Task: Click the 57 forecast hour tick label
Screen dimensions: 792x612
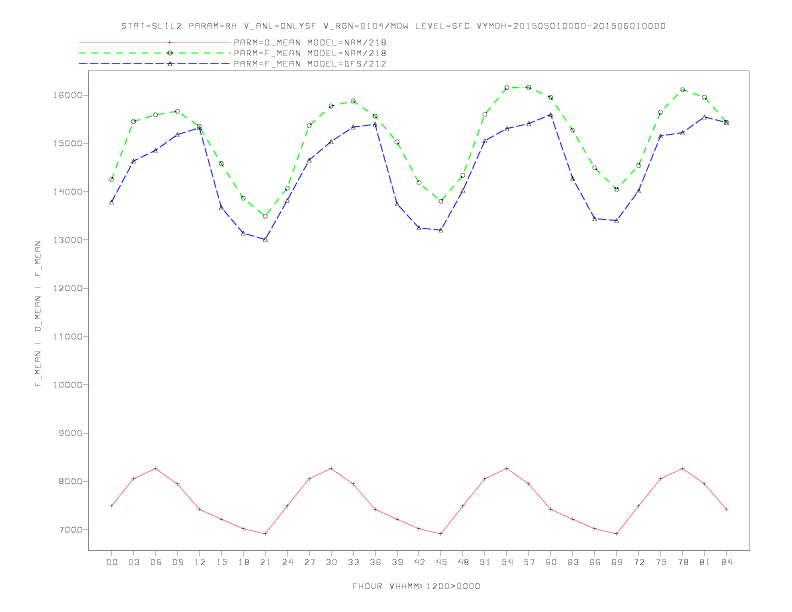Action: [529, 562]
